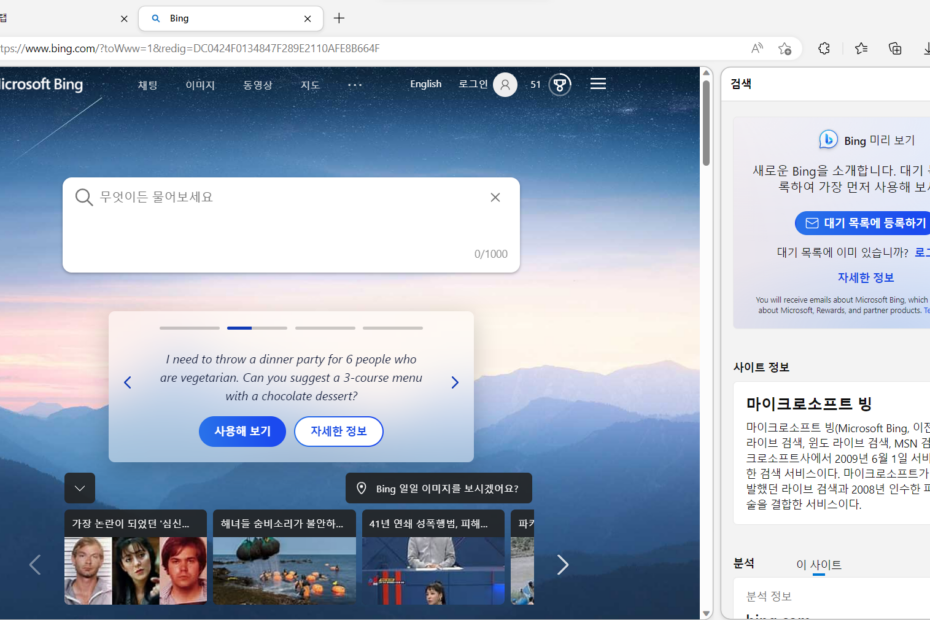Click the 분석 정보 label

(x=769, y=596)
